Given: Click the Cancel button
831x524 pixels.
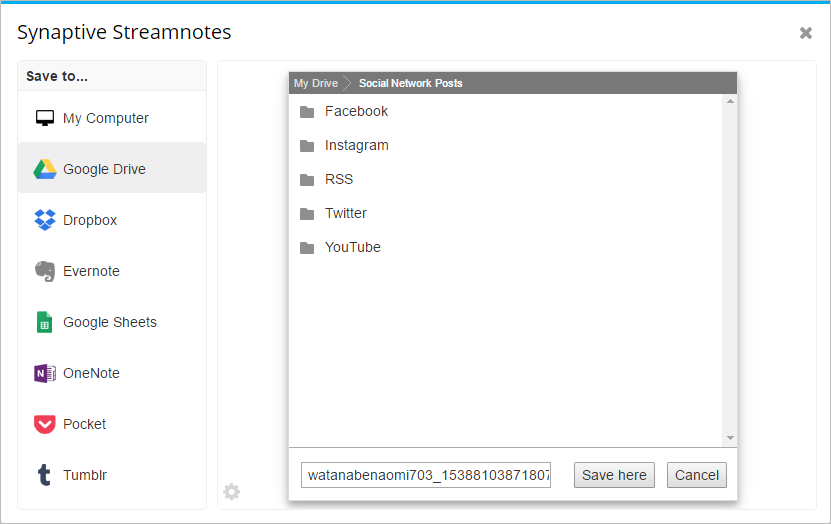Looking at the screenshot, I should click(x=696, y=475).
